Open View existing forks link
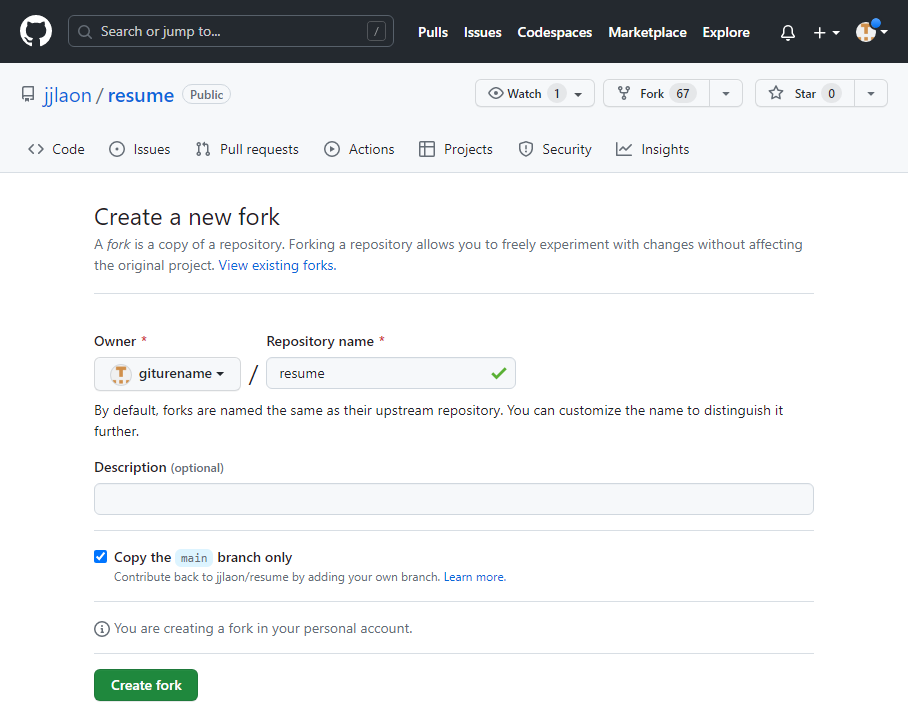The image size is (908, 728). [x=277, y=265]
